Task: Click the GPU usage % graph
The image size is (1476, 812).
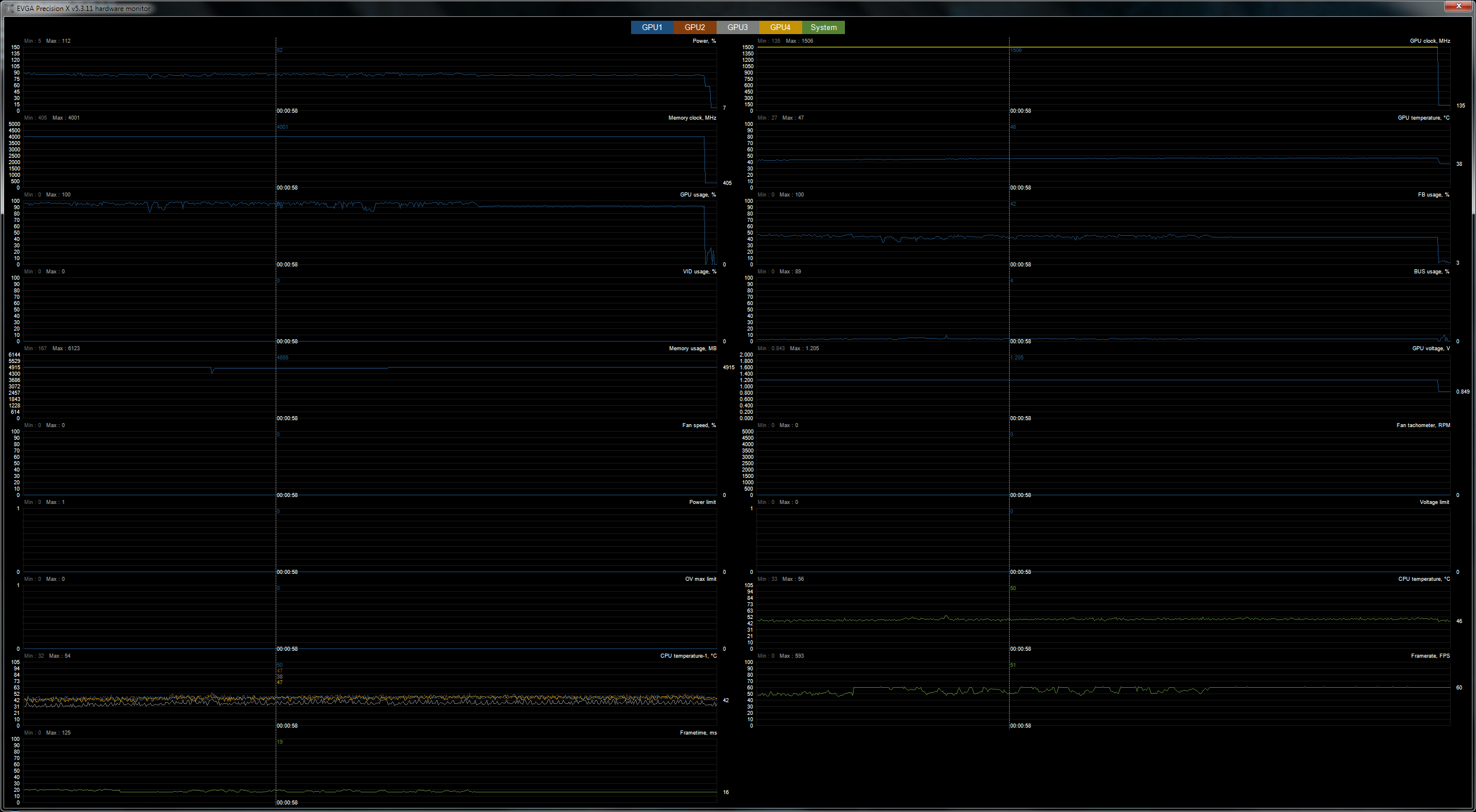Action: point(462,232)
